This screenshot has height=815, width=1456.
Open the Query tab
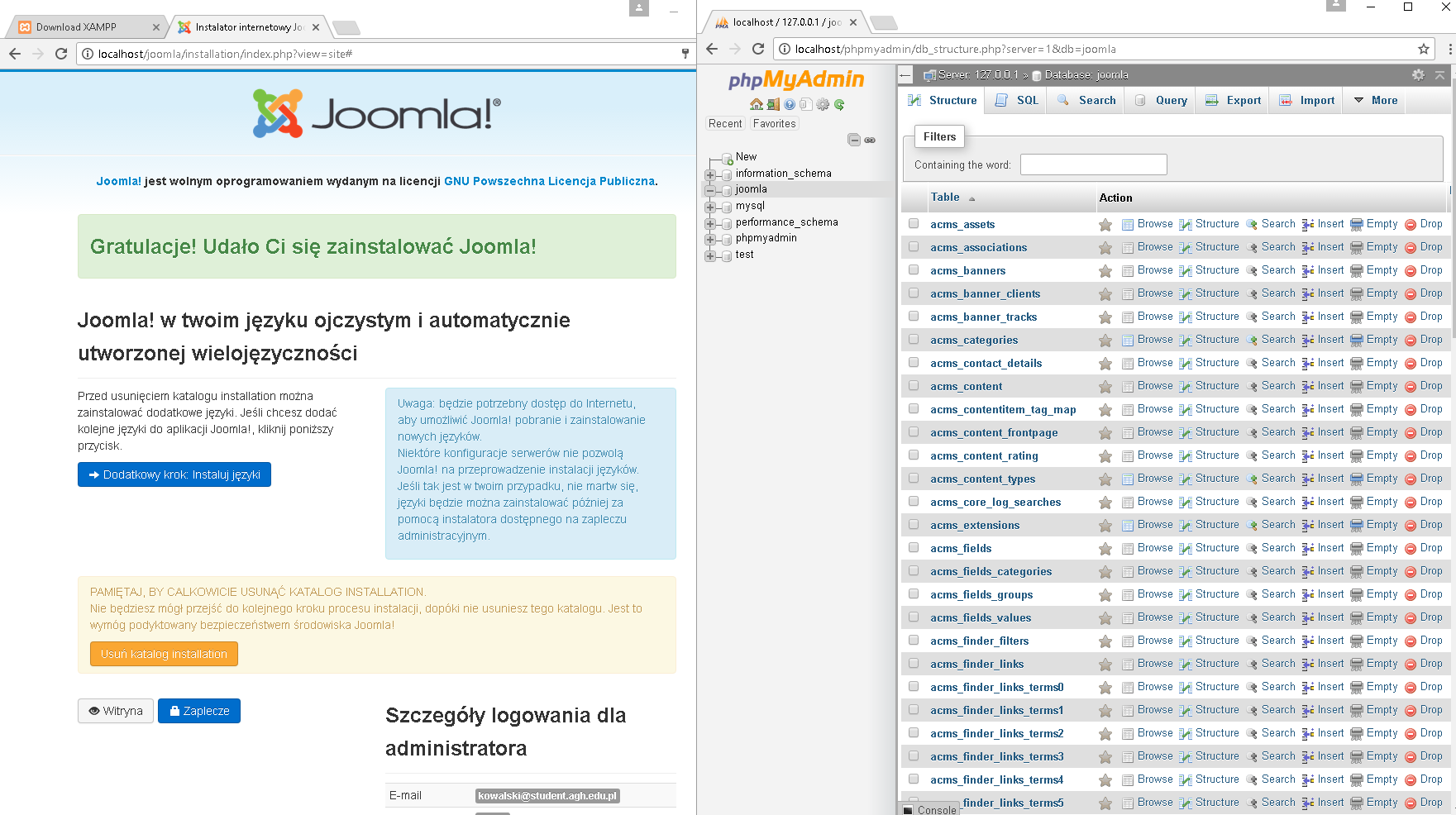1161,100
